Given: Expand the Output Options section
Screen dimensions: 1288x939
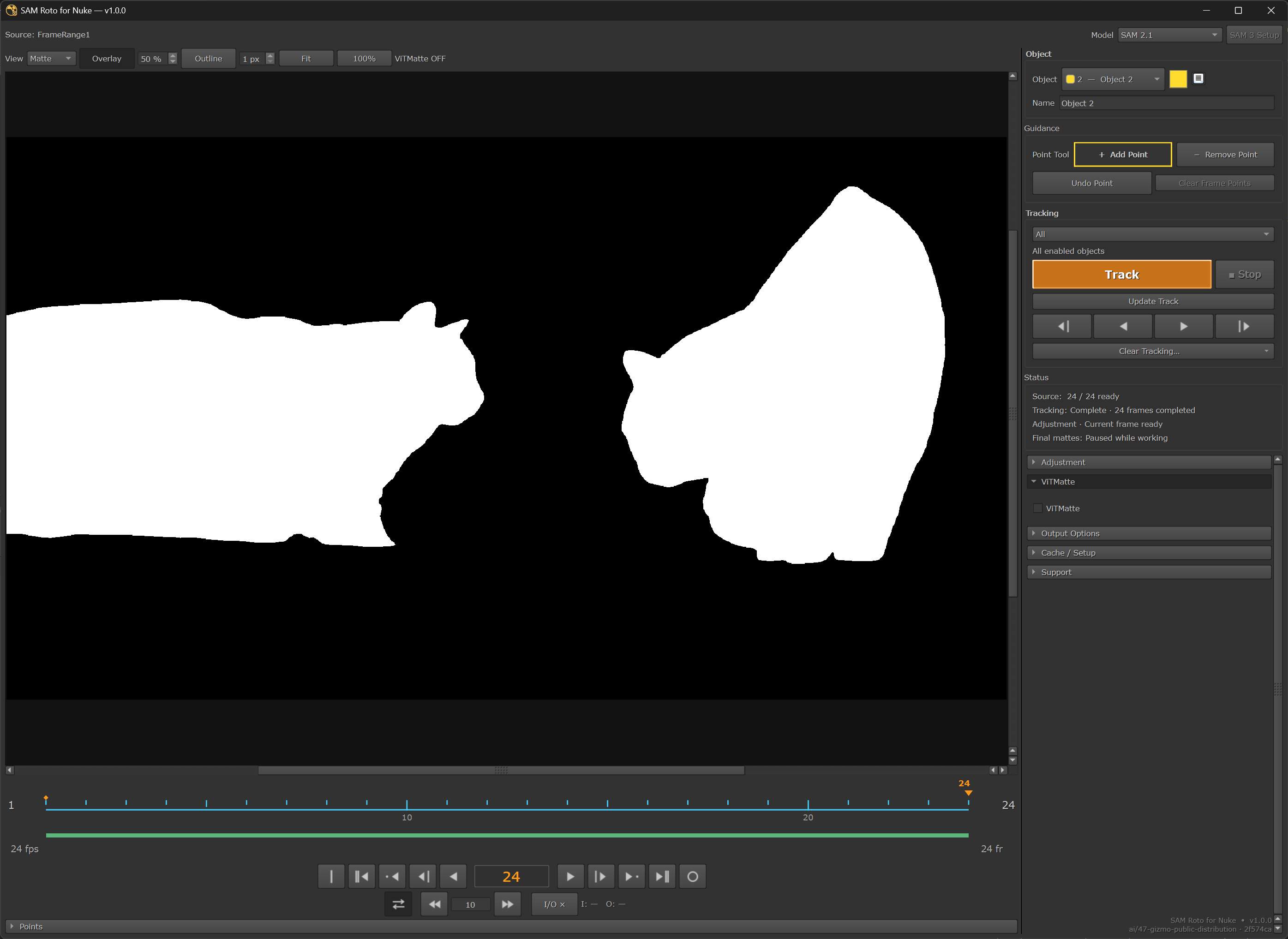Looking at the screenshot, I should 1149,533.
